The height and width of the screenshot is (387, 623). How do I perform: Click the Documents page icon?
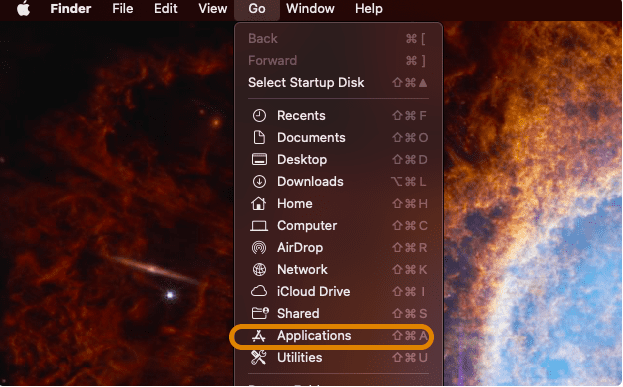coord(259,137)
